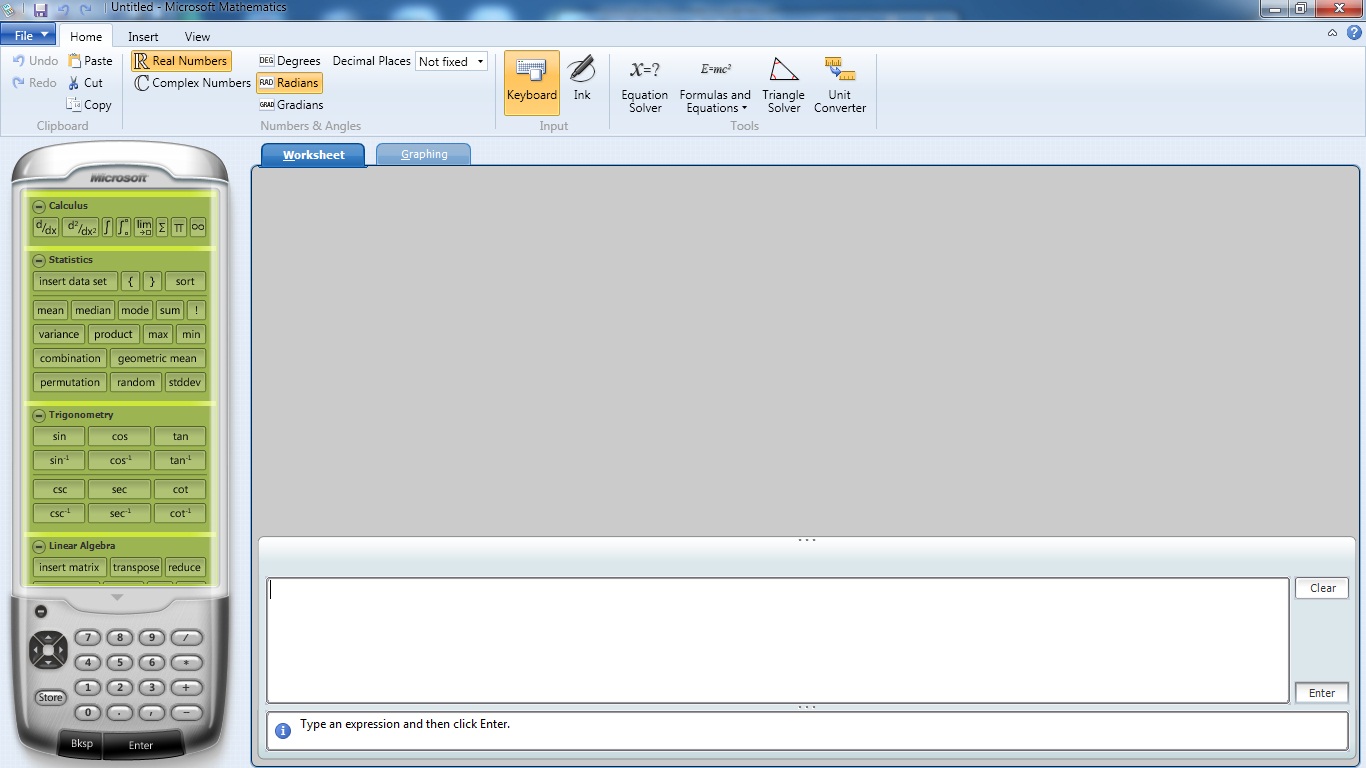Collapse the numeric keypad section

(x=41, y=611)
